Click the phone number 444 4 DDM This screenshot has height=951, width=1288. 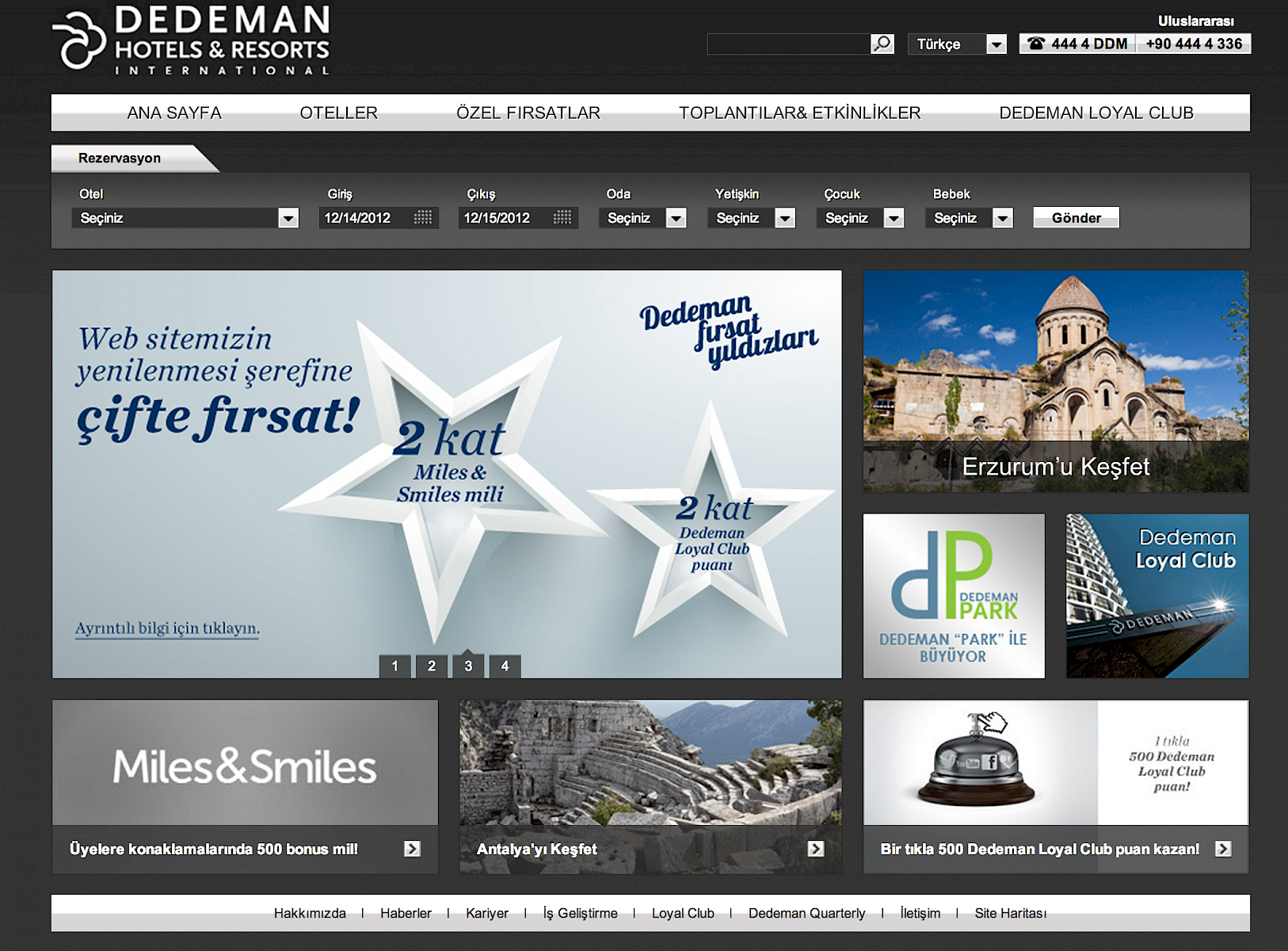pos(1078,44)
